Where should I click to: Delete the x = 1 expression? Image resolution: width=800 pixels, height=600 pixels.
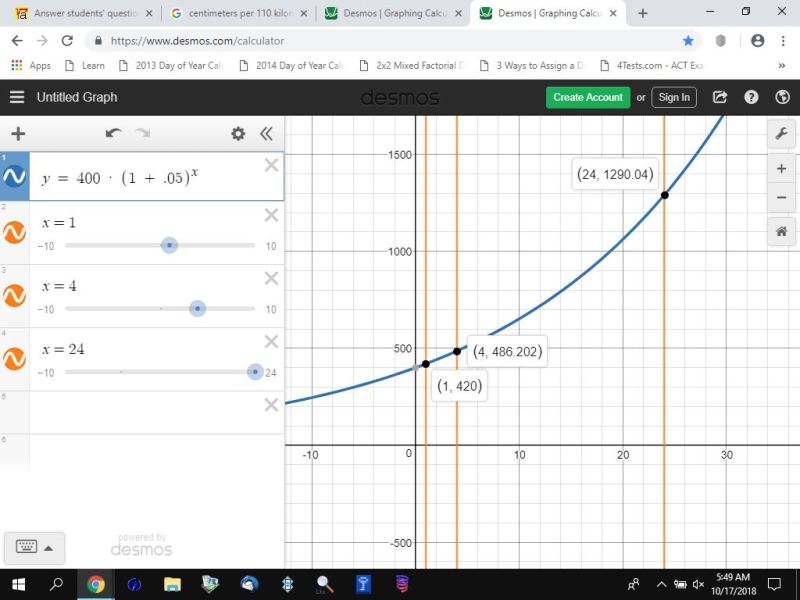[x=271, y=215]
